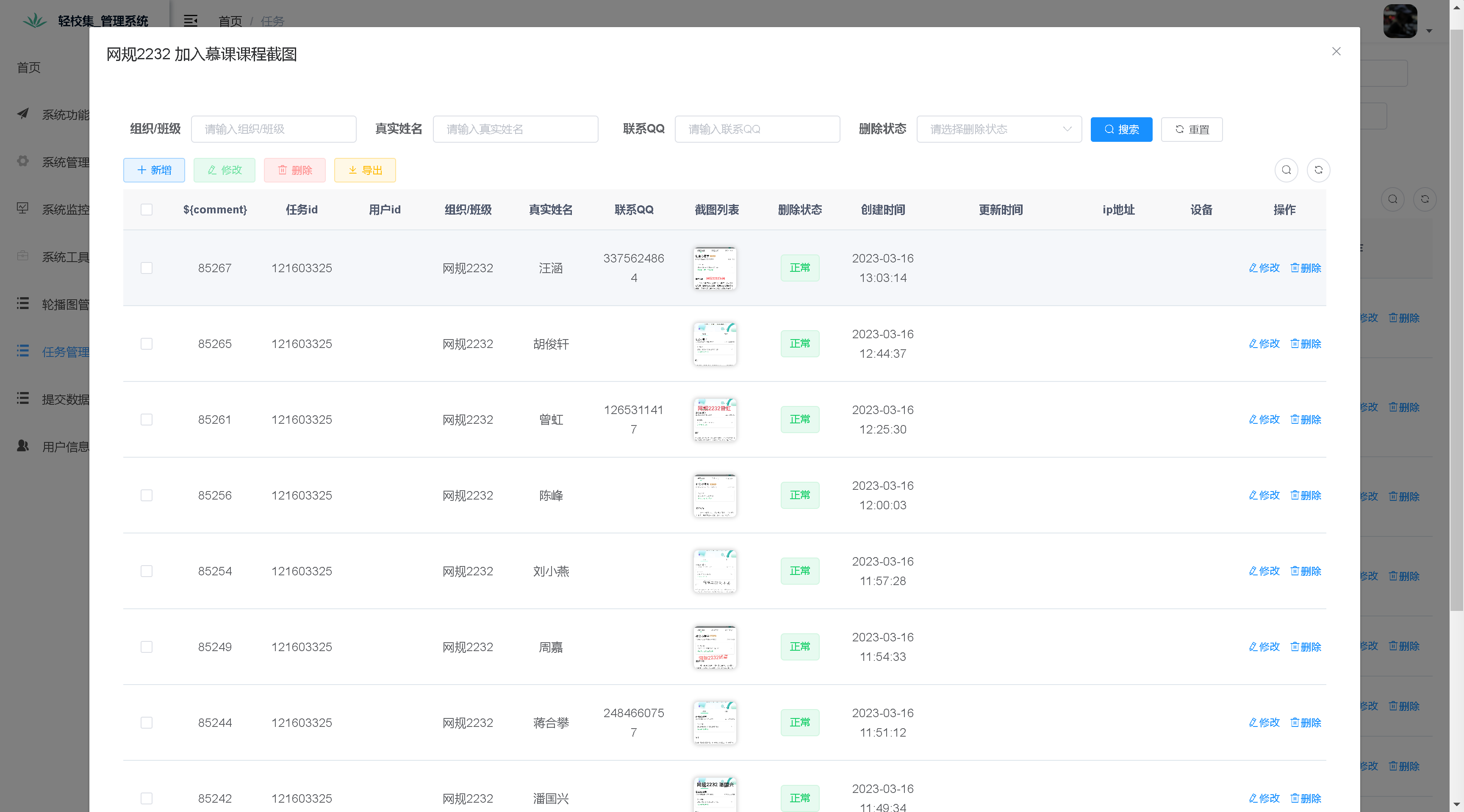Edit the 周嘉 row via 修改

click(x=1264, y=647)
